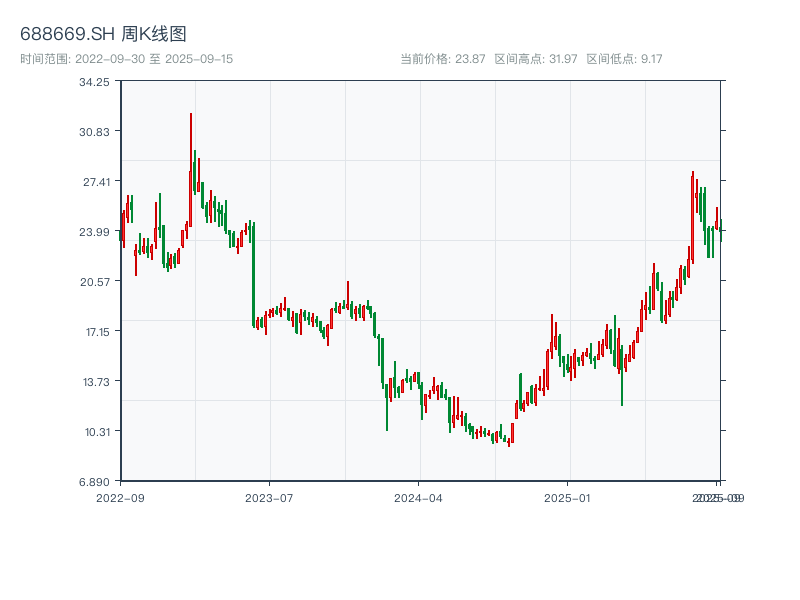Click the 6.890 bottom y-axis label
The height and width of the screenshot is (600, 800).
pyautogui.click(x=95, y=482)
